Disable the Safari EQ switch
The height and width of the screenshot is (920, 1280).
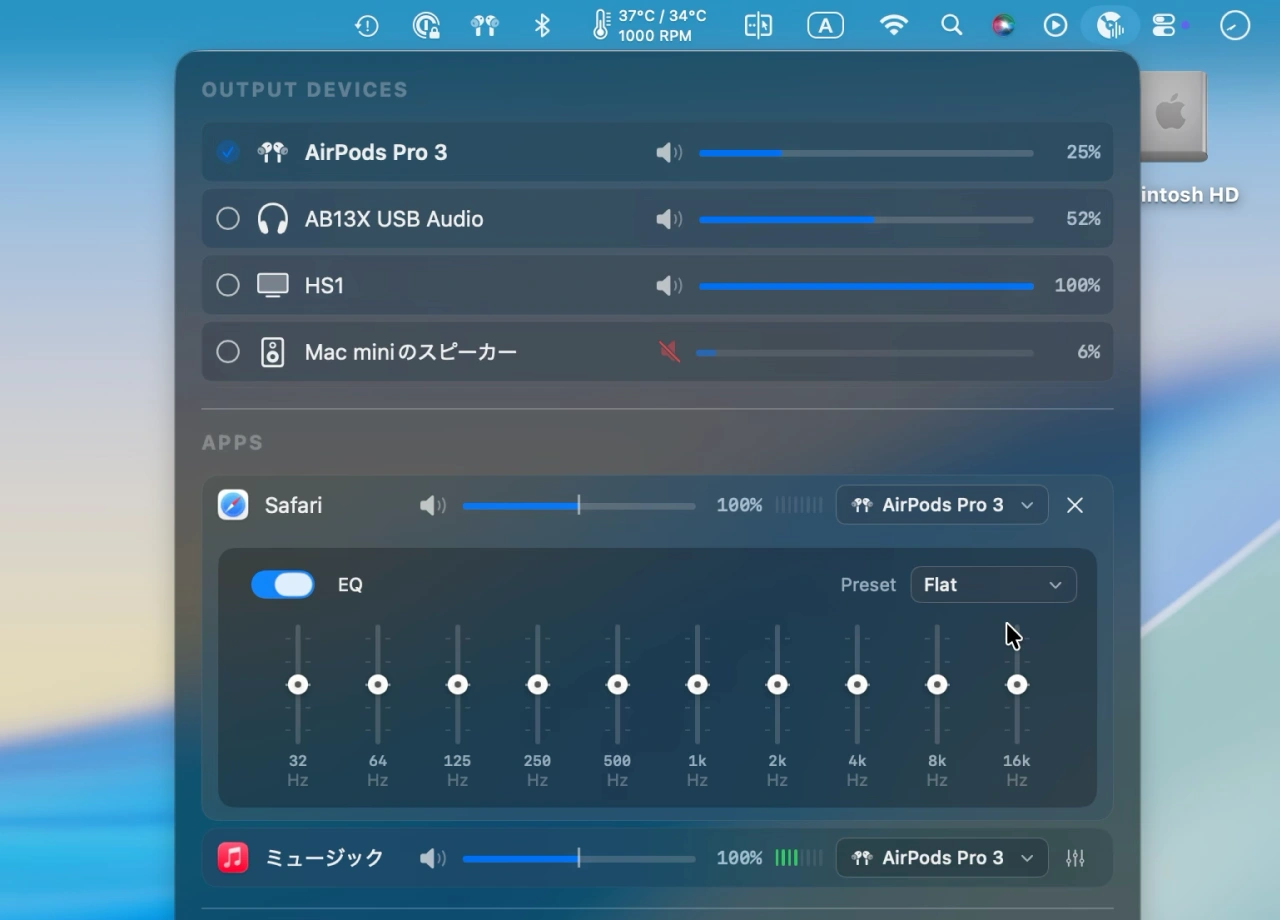(x=282, y=585)
